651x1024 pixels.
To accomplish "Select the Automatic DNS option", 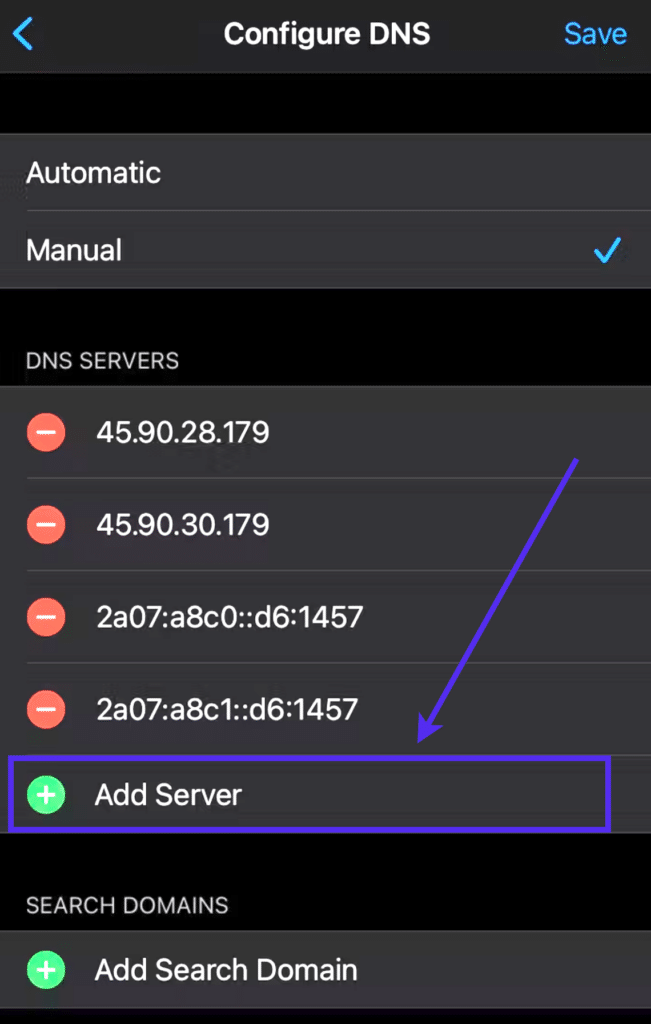I will 325,172.
